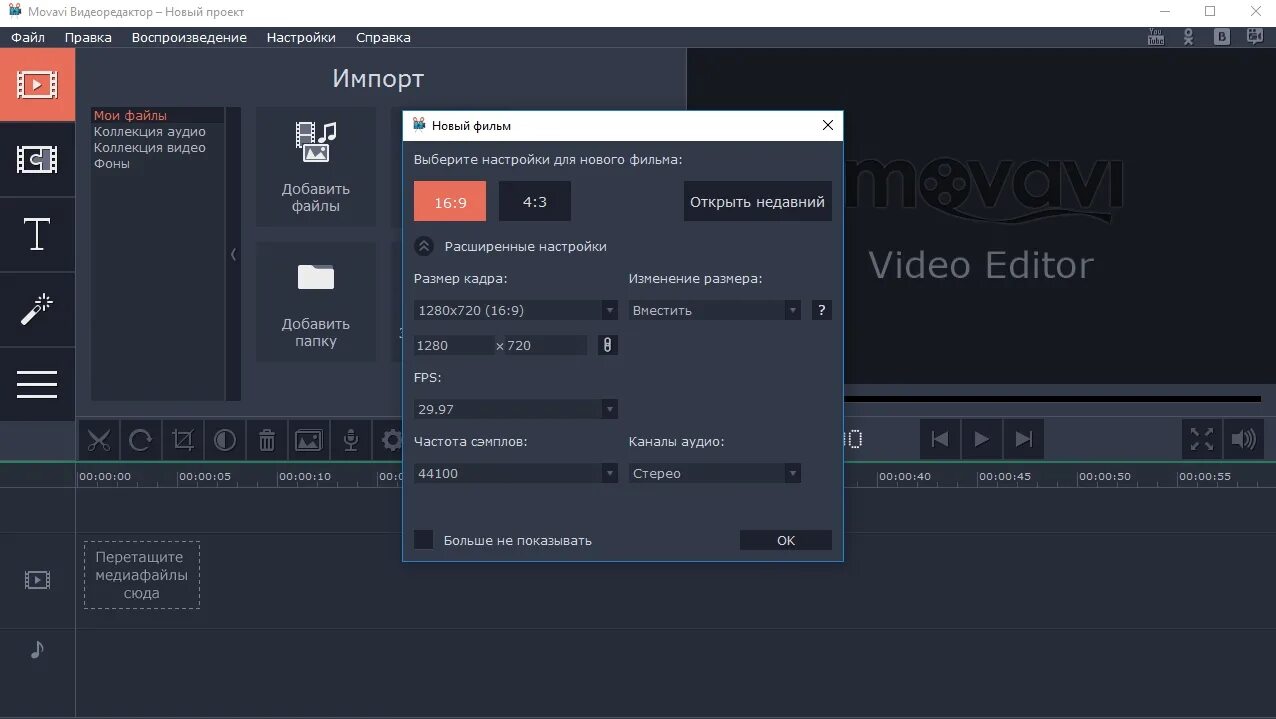
Task: Close the 'Новый фильм' dialog
Action: coord(828,125)
